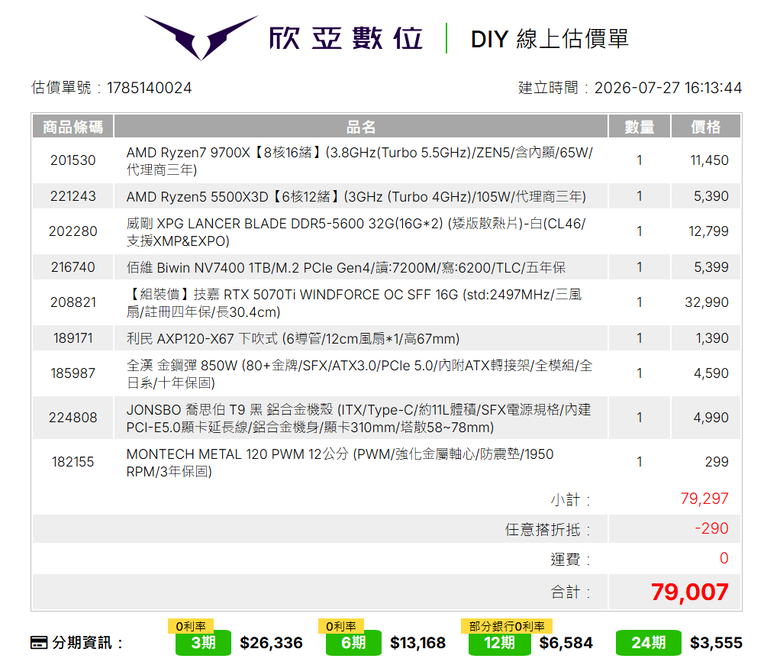Click the 技嘉 RTX 5070Ti WINDFORCE item
Viewport: 780px width, 665px height.
pyautogui.click(x=354, y=303)
